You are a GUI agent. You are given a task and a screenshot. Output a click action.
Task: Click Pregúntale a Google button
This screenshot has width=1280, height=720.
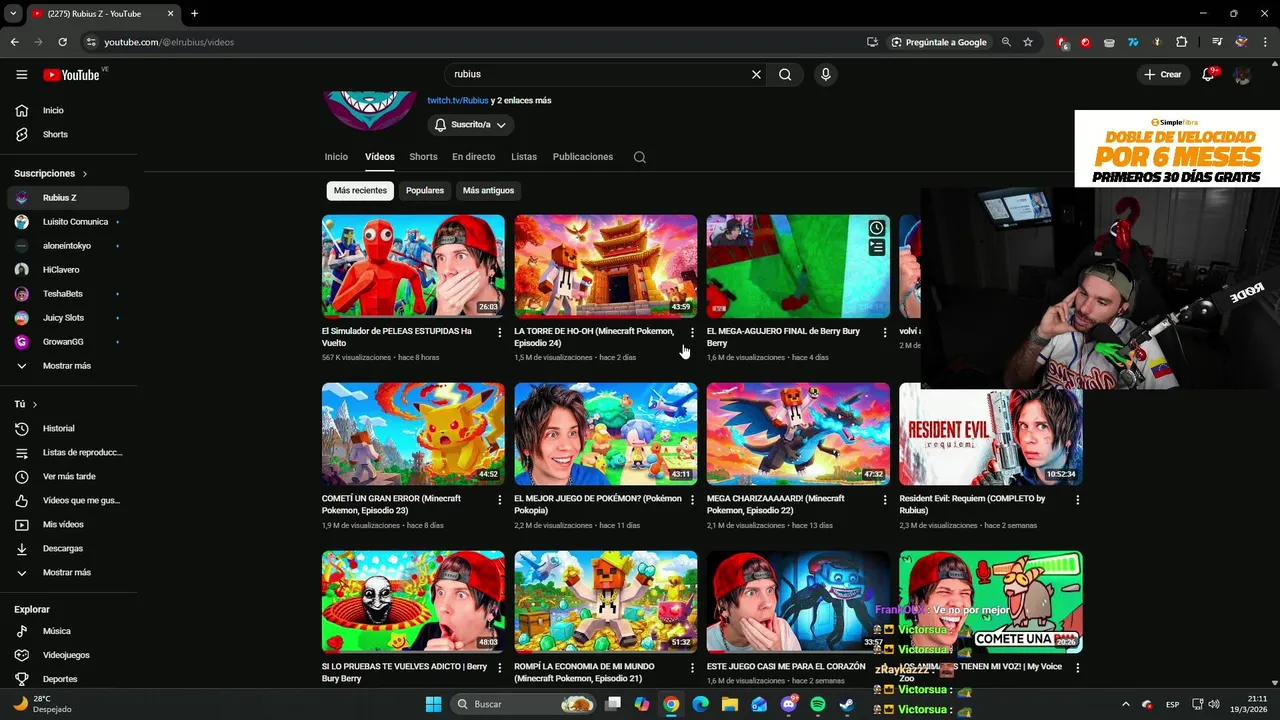[939, 42]
